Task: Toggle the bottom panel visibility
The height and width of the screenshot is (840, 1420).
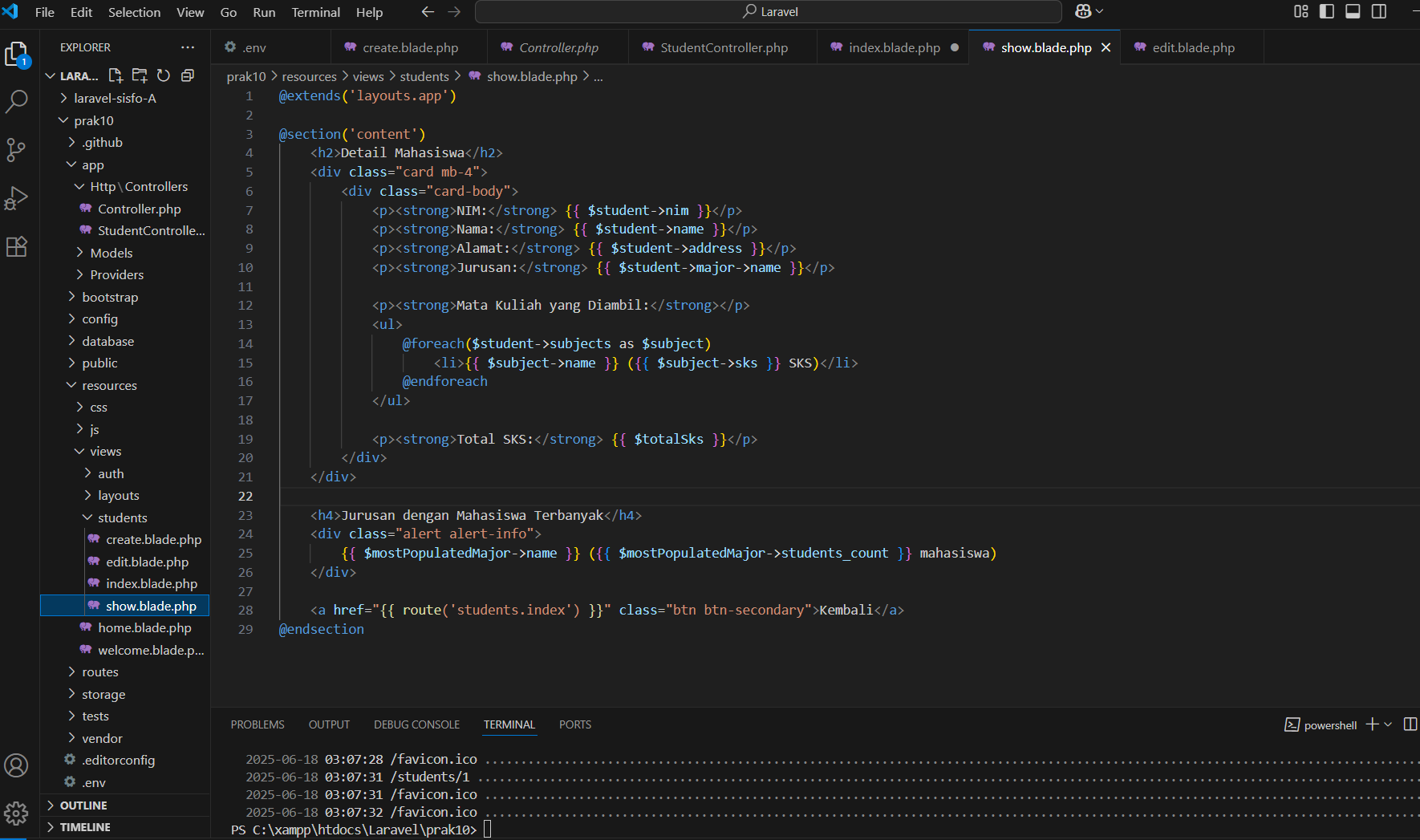Action: tap(1353, 11)
